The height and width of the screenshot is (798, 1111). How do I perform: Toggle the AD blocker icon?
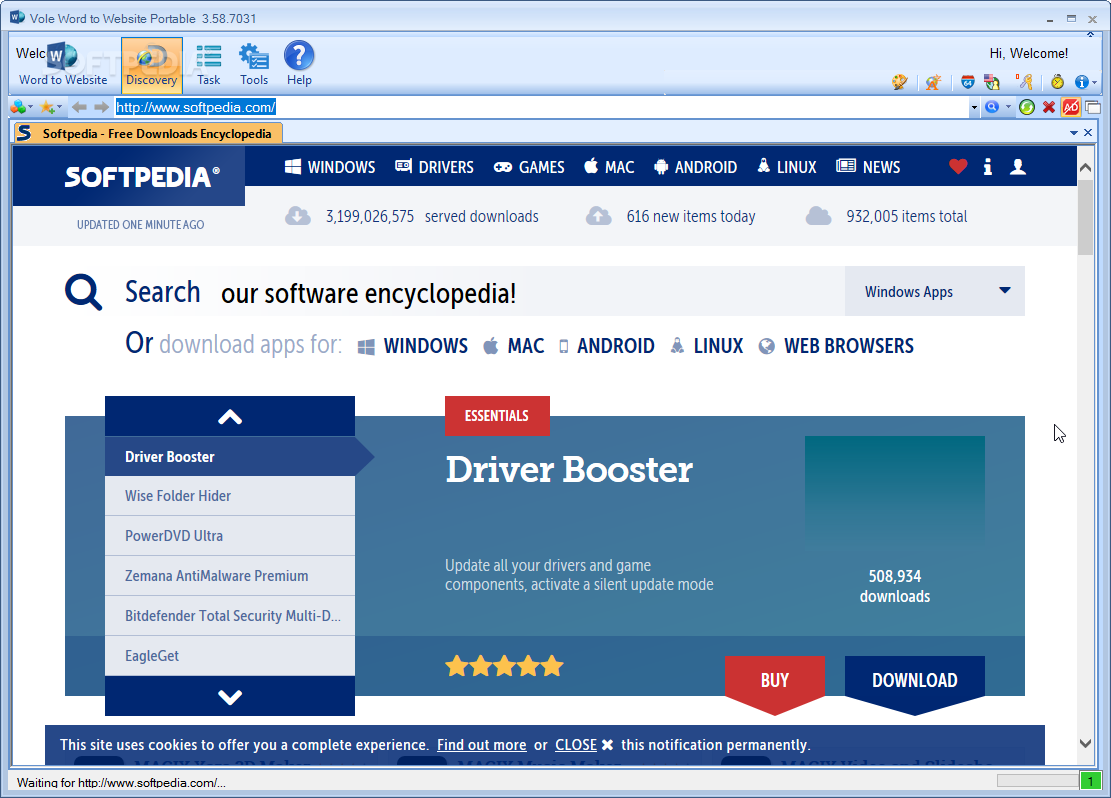(1071, 107)
